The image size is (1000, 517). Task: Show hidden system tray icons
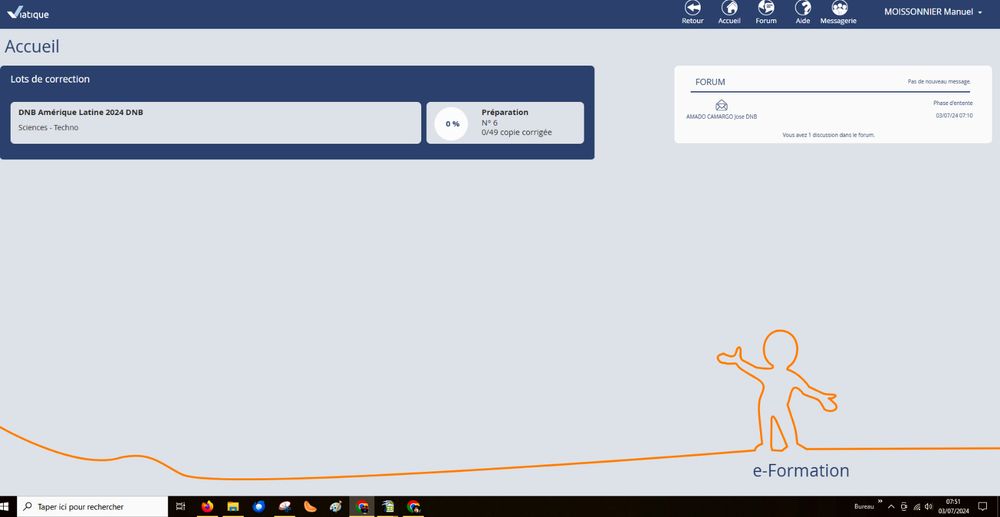coord(890,507)
